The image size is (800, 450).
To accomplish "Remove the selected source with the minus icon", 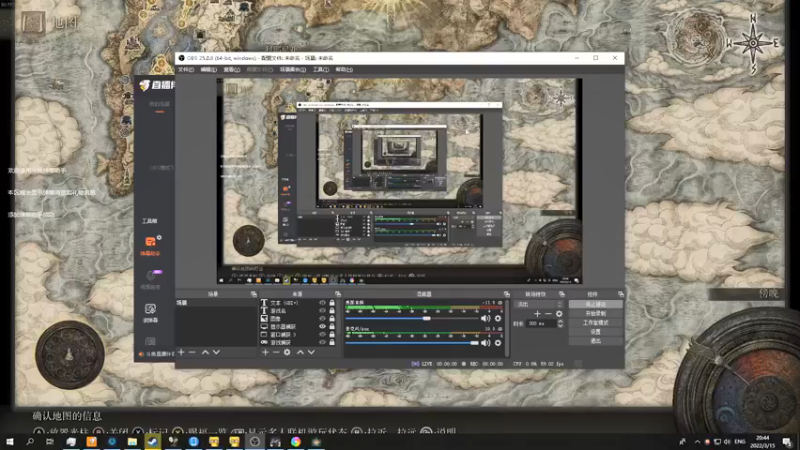I will point(276,352).
